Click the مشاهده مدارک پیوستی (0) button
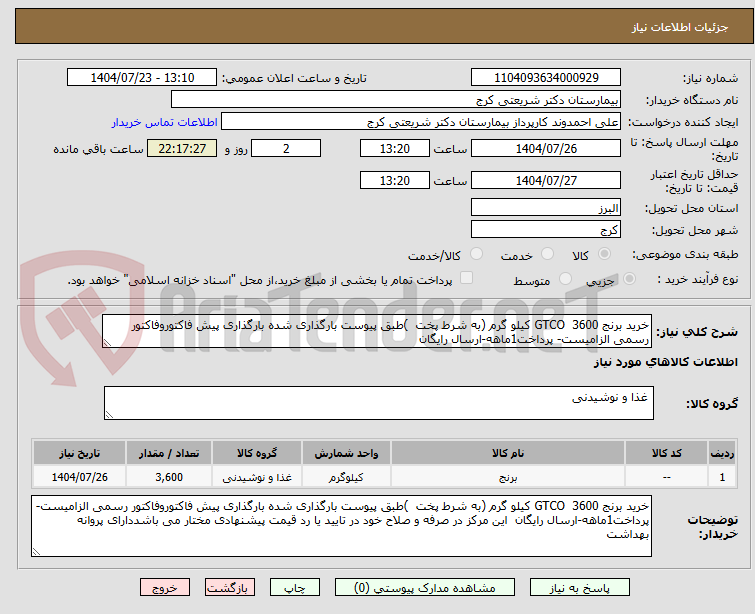Image resolution: width=755 pixels, height=614 pixels. click(425, 588)
